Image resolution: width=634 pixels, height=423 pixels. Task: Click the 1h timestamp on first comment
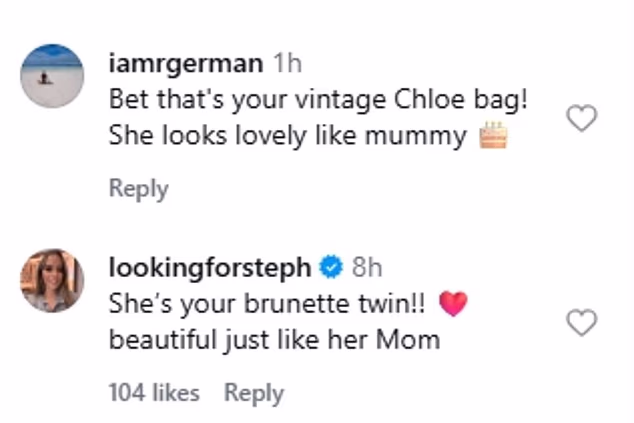coord(287,63)
